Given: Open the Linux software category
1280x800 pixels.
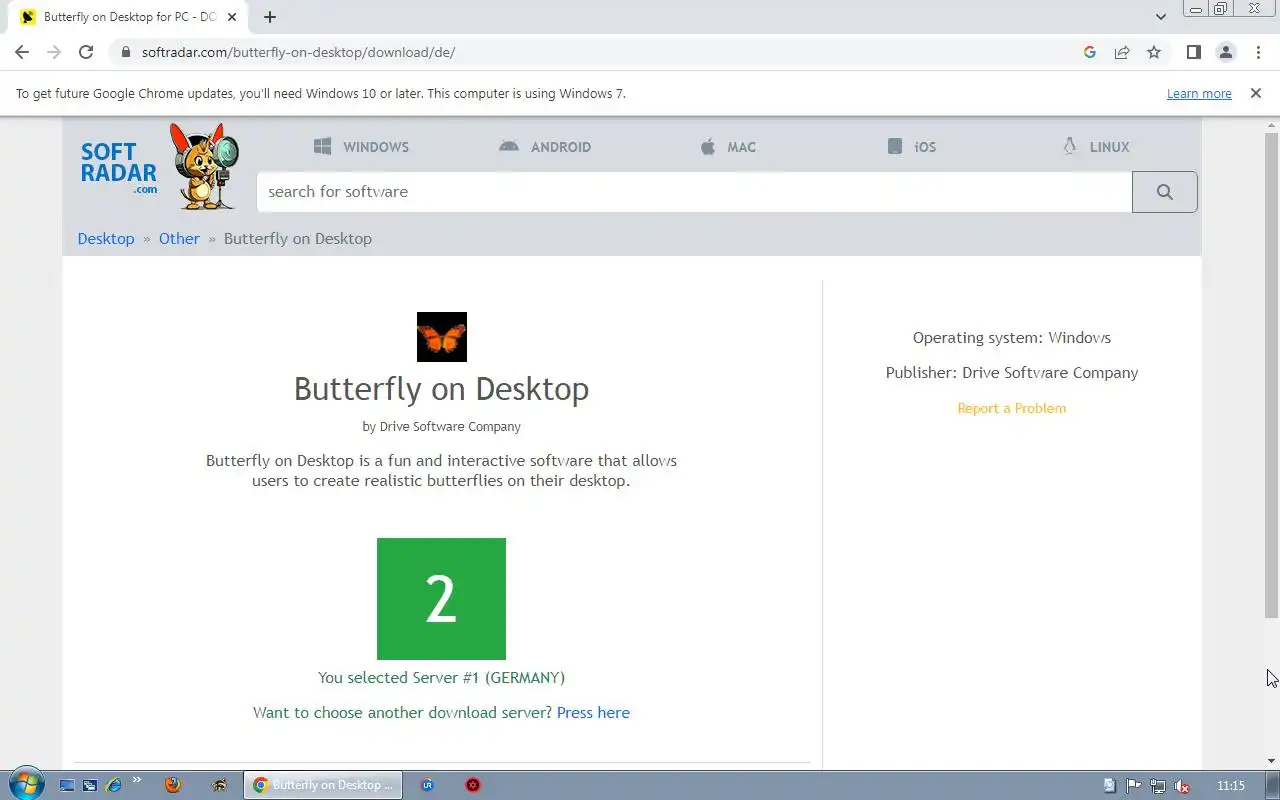Looking at the screenshot, I should (x=1096, y=146).
